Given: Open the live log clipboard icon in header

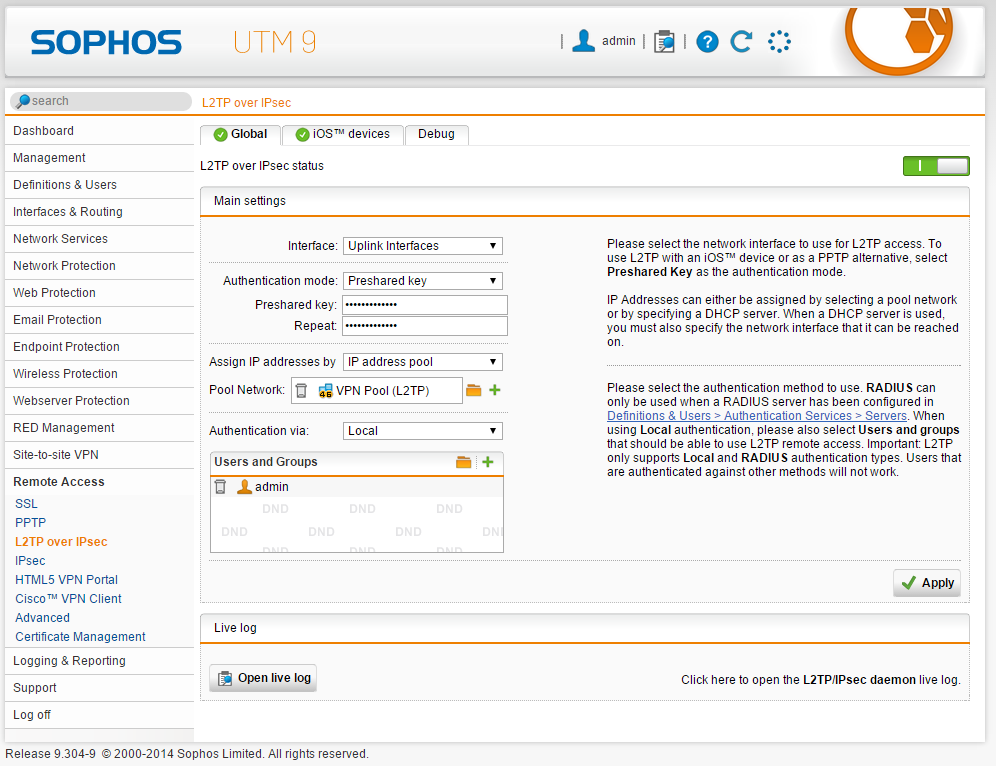Looking at the screenshot, I should (x=664, y=42).
